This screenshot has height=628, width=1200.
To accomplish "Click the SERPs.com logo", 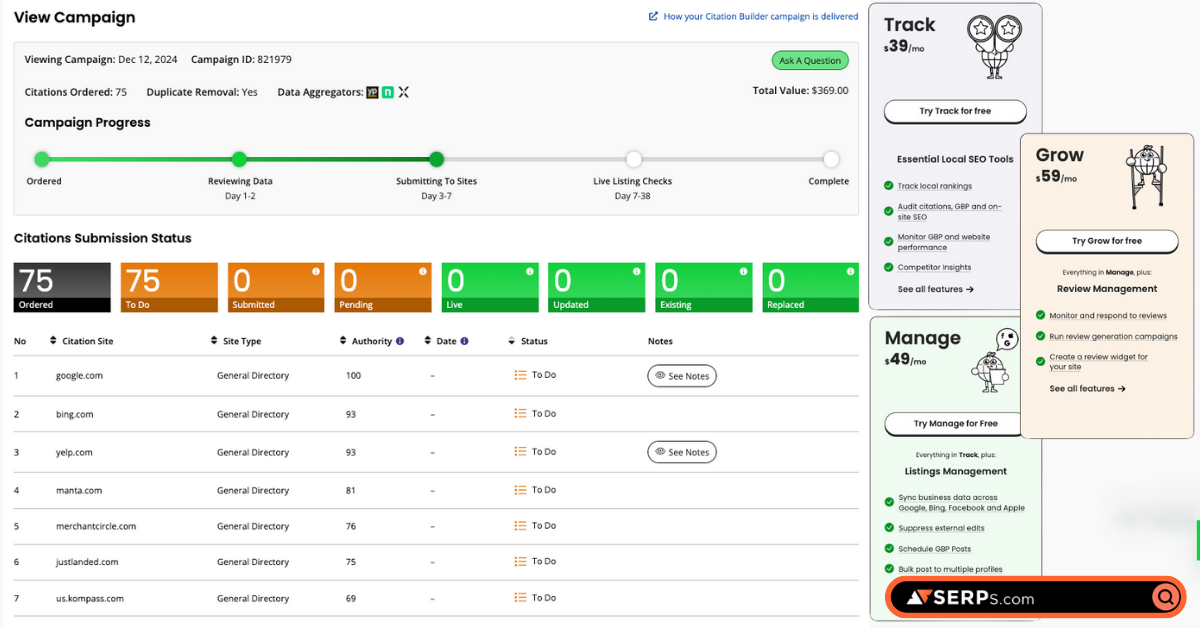I will click(969, 598).
